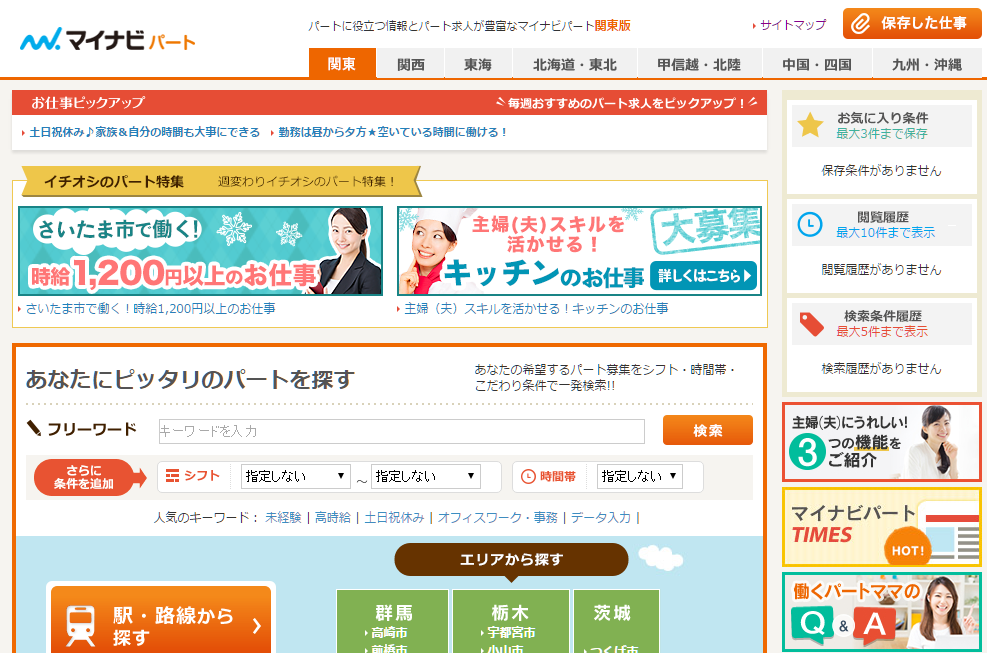Click the 駅・路線から探す button
987x653 pixels.
pos(161,620)
